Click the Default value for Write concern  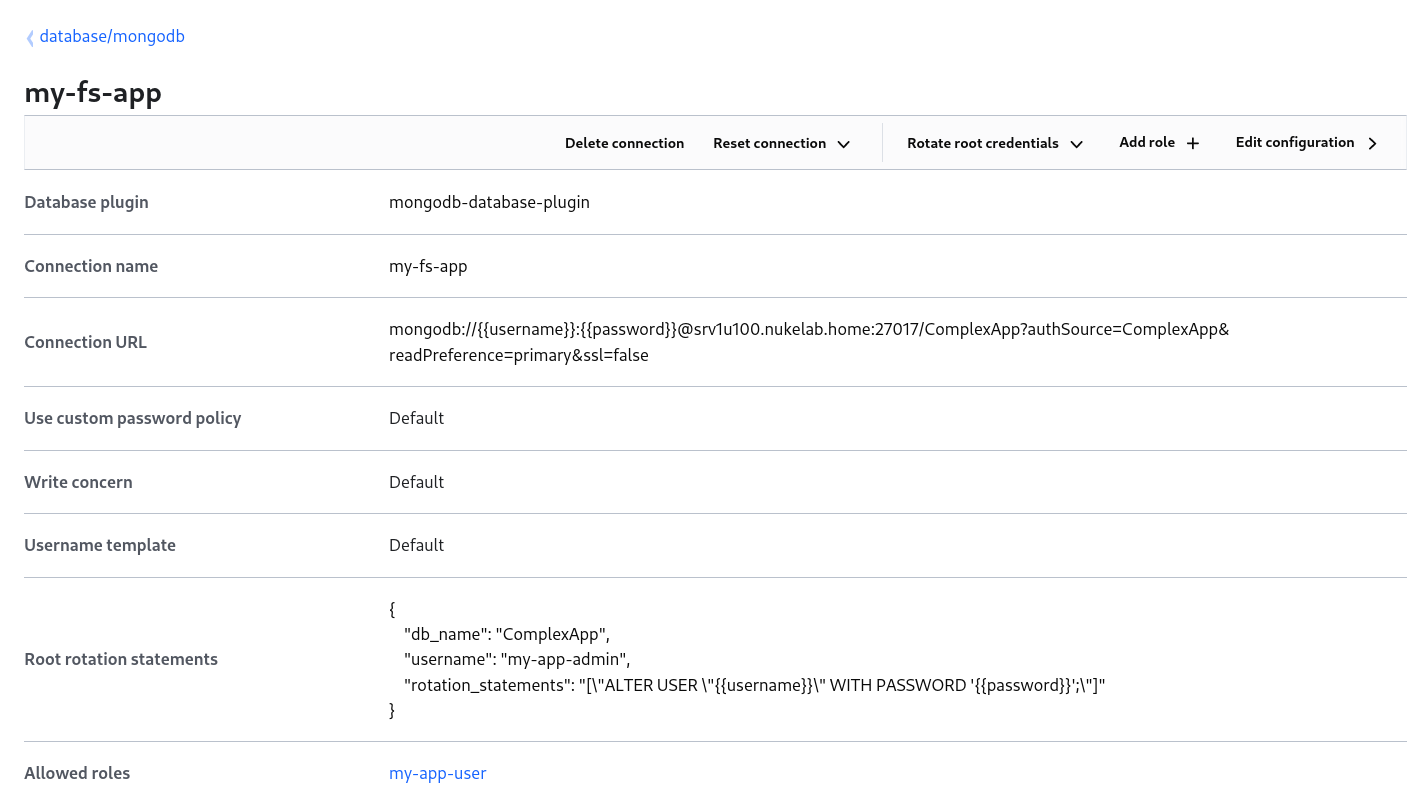tap(416, 482)
